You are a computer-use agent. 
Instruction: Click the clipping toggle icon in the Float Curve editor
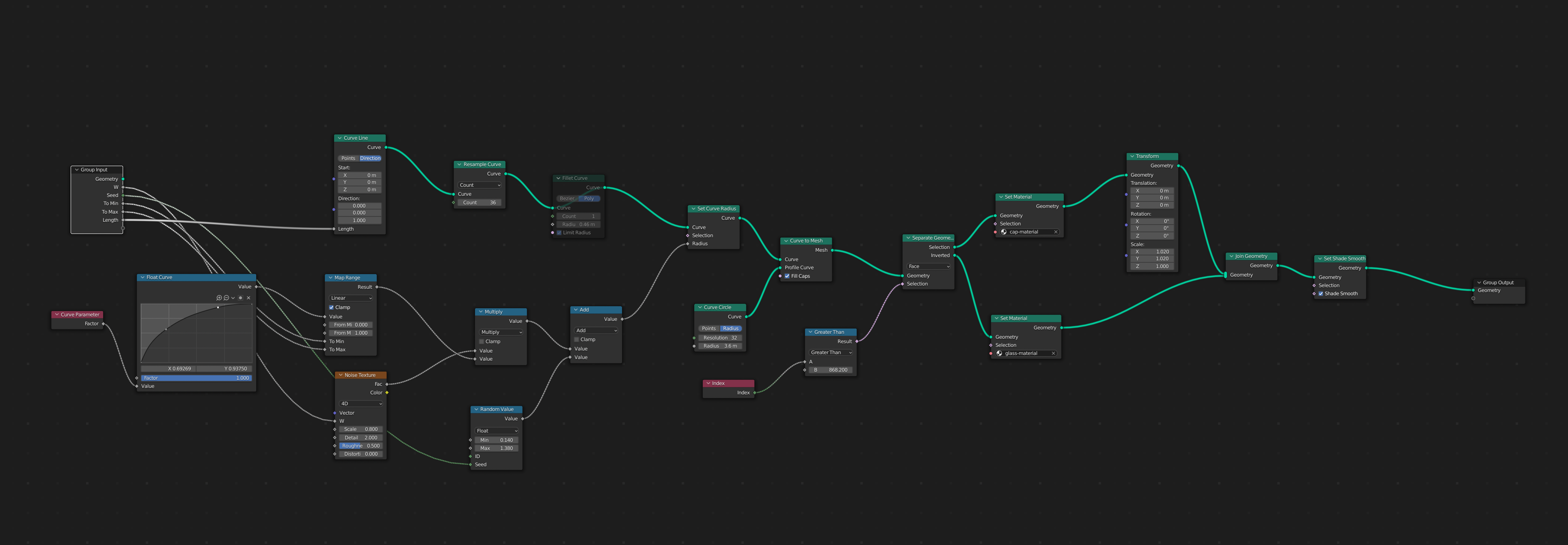(x=241, y=298)
